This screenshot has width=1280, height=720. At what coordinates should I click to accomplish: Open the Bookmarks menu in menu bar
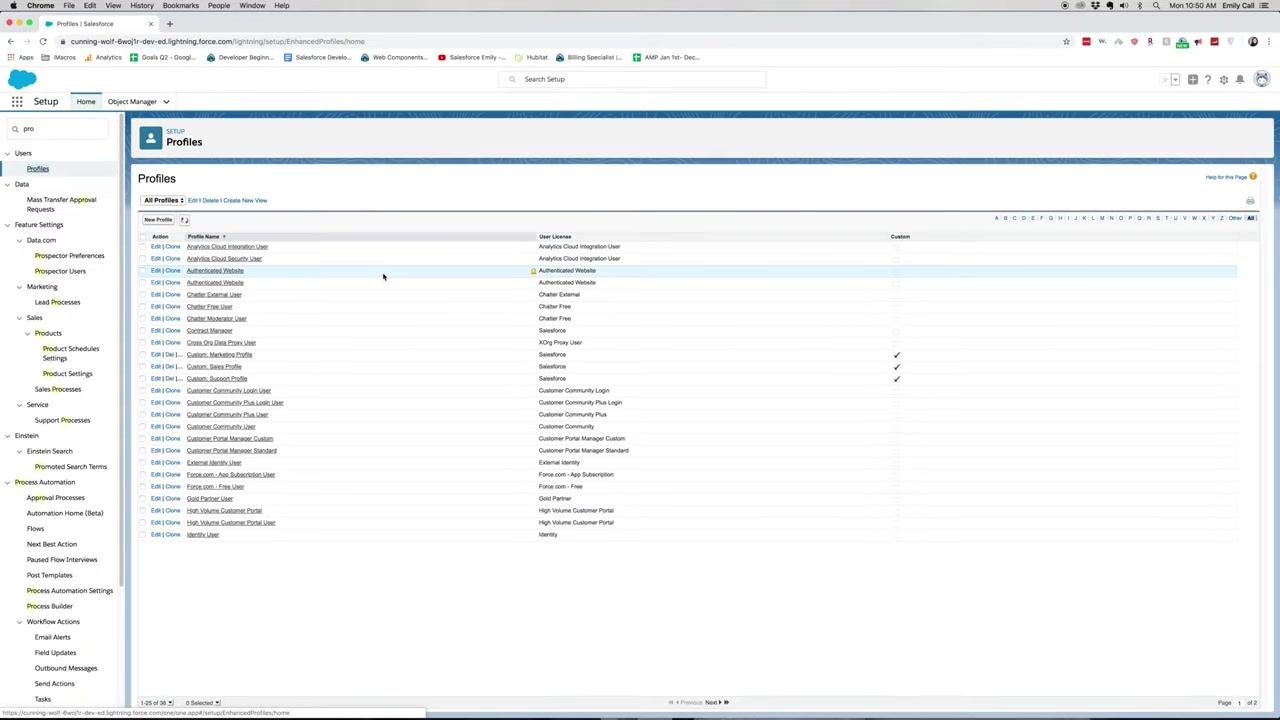[x=181, y=5]
